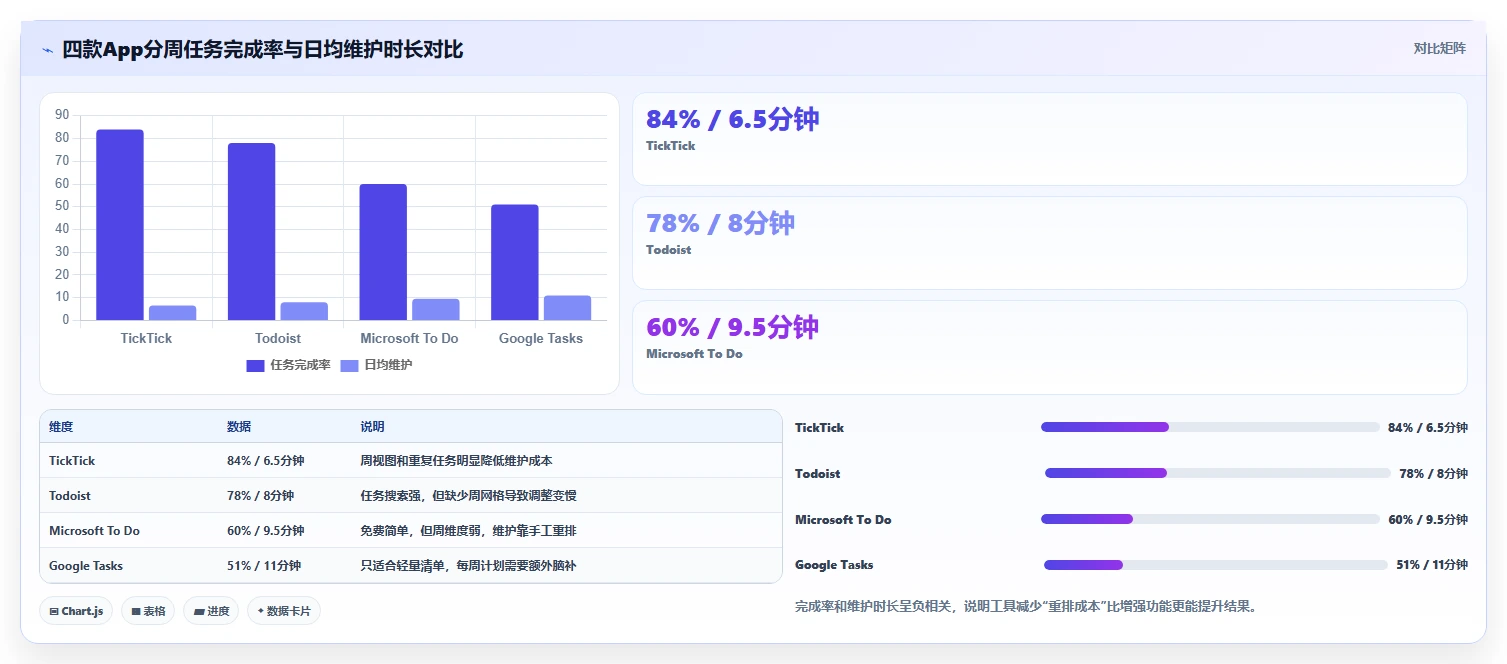Click Microsoft To Do label under 60% card value

click(694, 354)
